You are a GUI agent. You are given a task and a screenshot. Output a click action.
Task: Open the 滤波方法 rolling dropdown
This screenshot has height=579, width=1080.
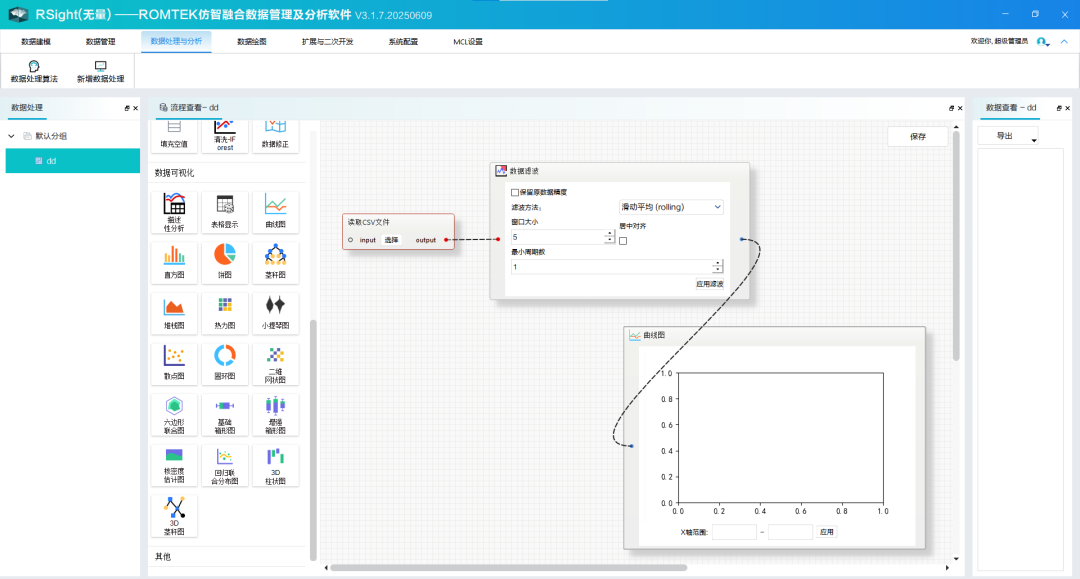pos(671,207)
